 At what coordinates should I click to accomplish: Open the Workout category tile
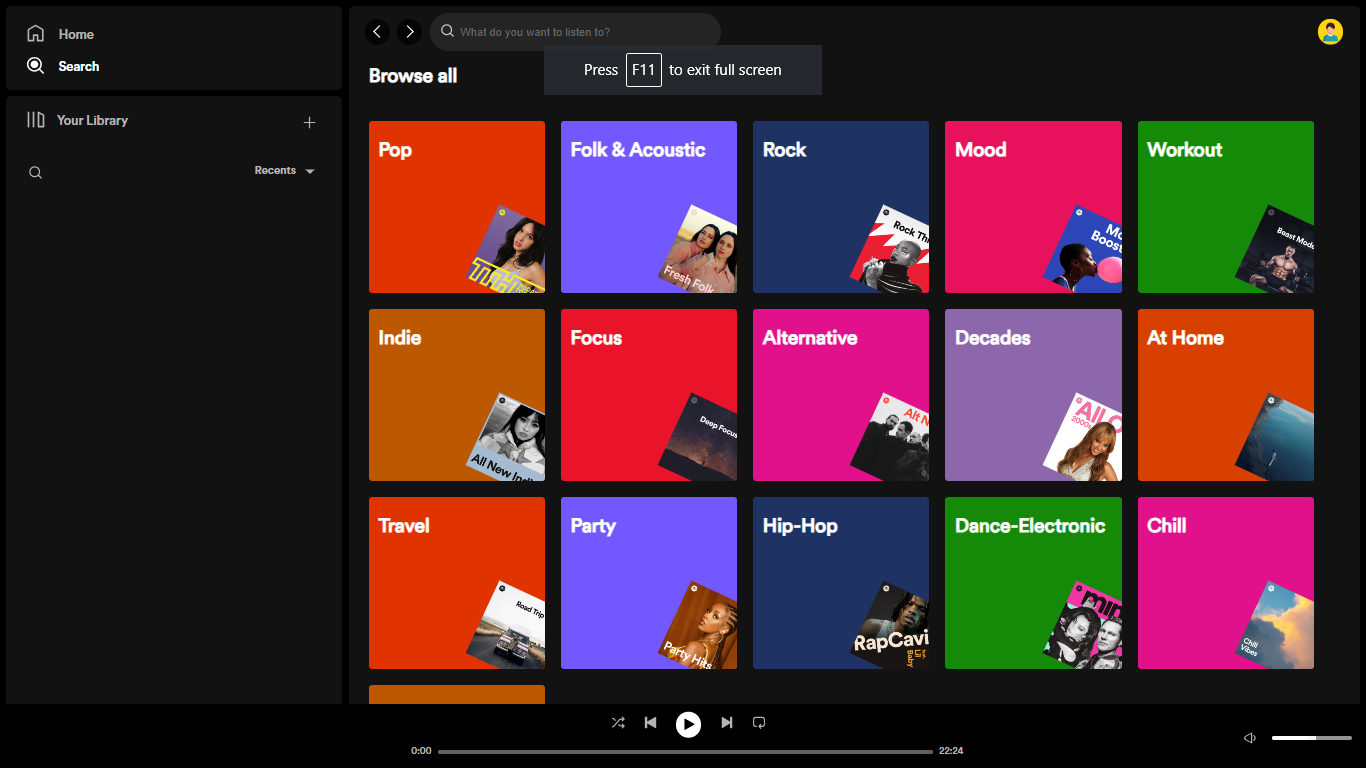click(x=1225, y=206)
